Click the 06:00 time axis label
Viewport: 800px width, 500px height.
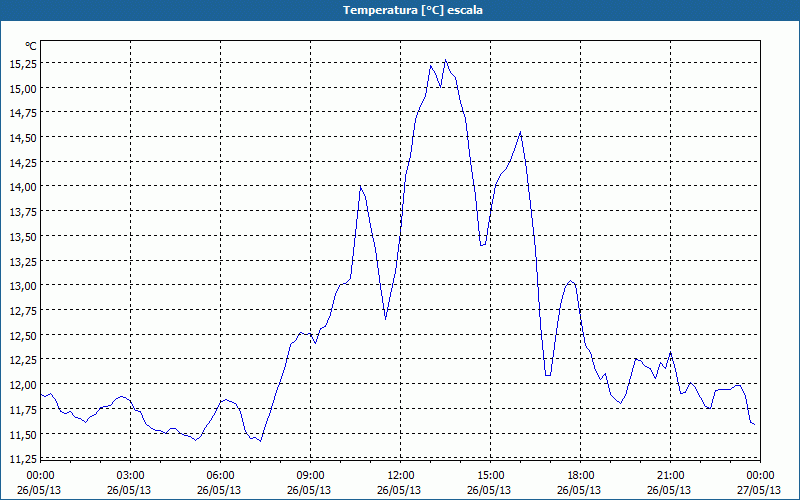[x=220, y=476]
